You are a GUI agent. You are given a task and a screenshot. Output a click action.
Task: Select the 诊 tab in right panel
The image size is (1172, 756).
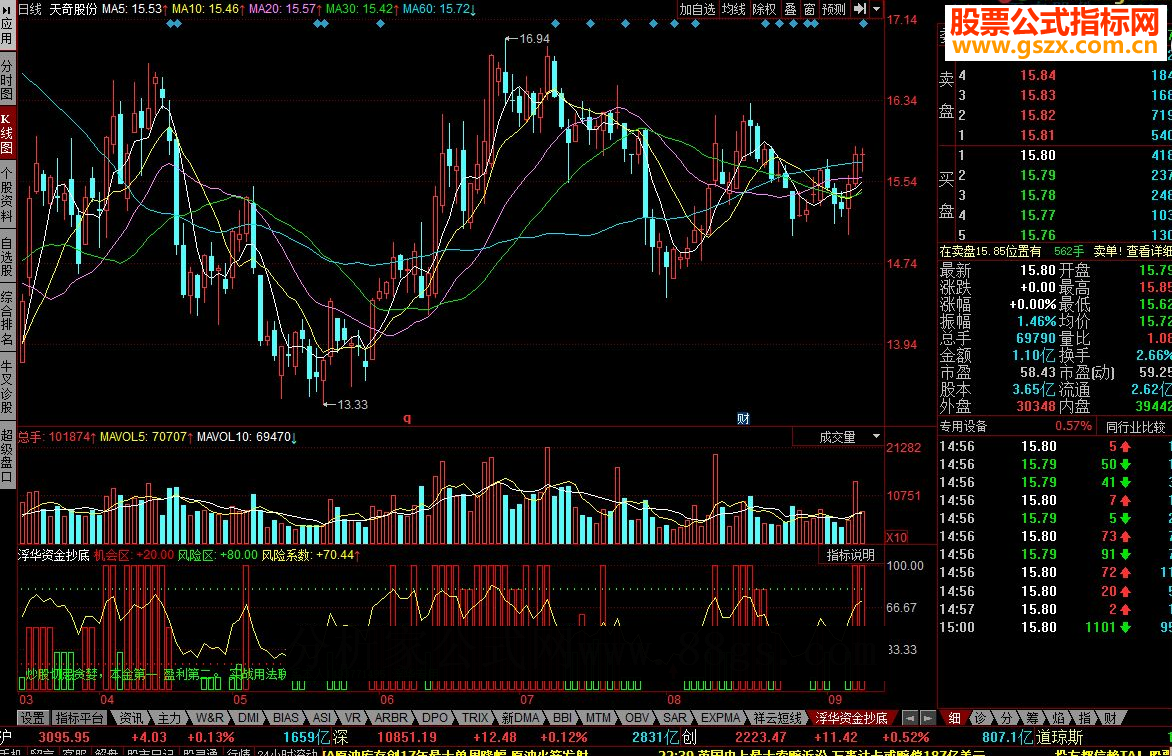click(980, 718)
